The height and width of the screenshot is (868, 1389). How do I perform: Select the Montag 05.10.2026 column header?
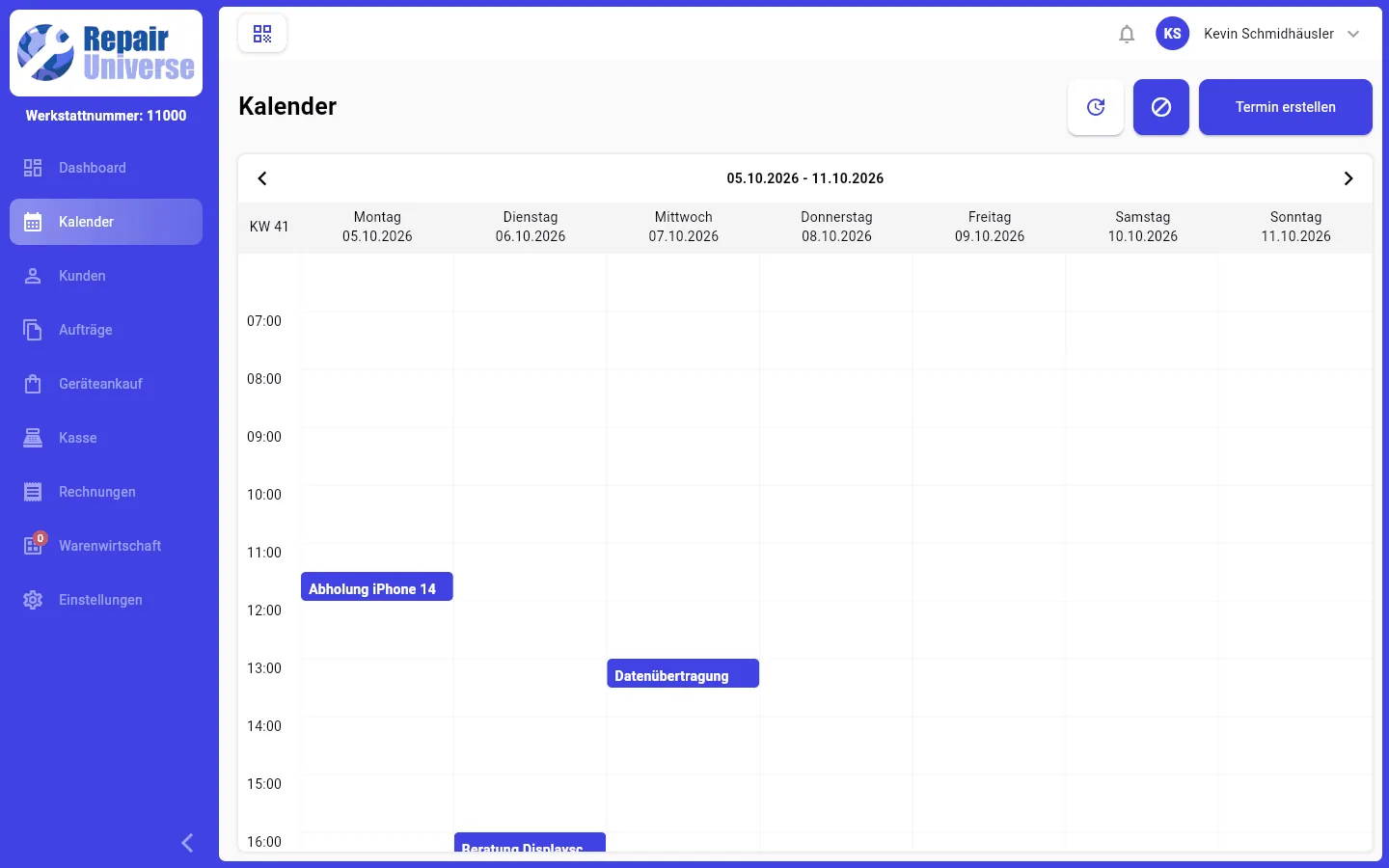pyautogui.click(x=377, y=227)
